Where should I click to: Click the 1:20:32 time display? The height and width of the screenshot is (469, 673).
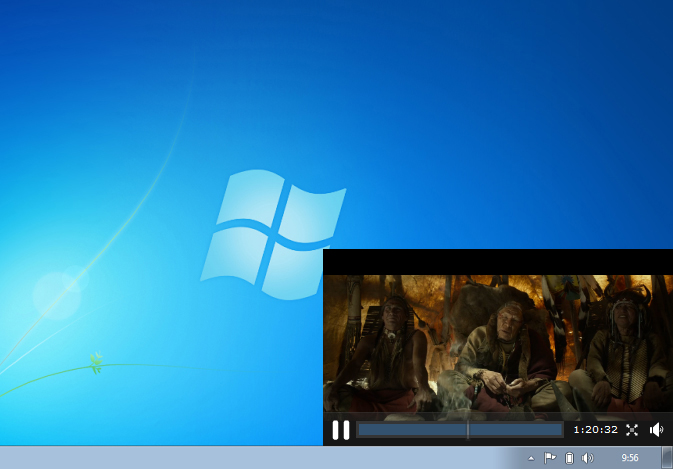[595, 430]
